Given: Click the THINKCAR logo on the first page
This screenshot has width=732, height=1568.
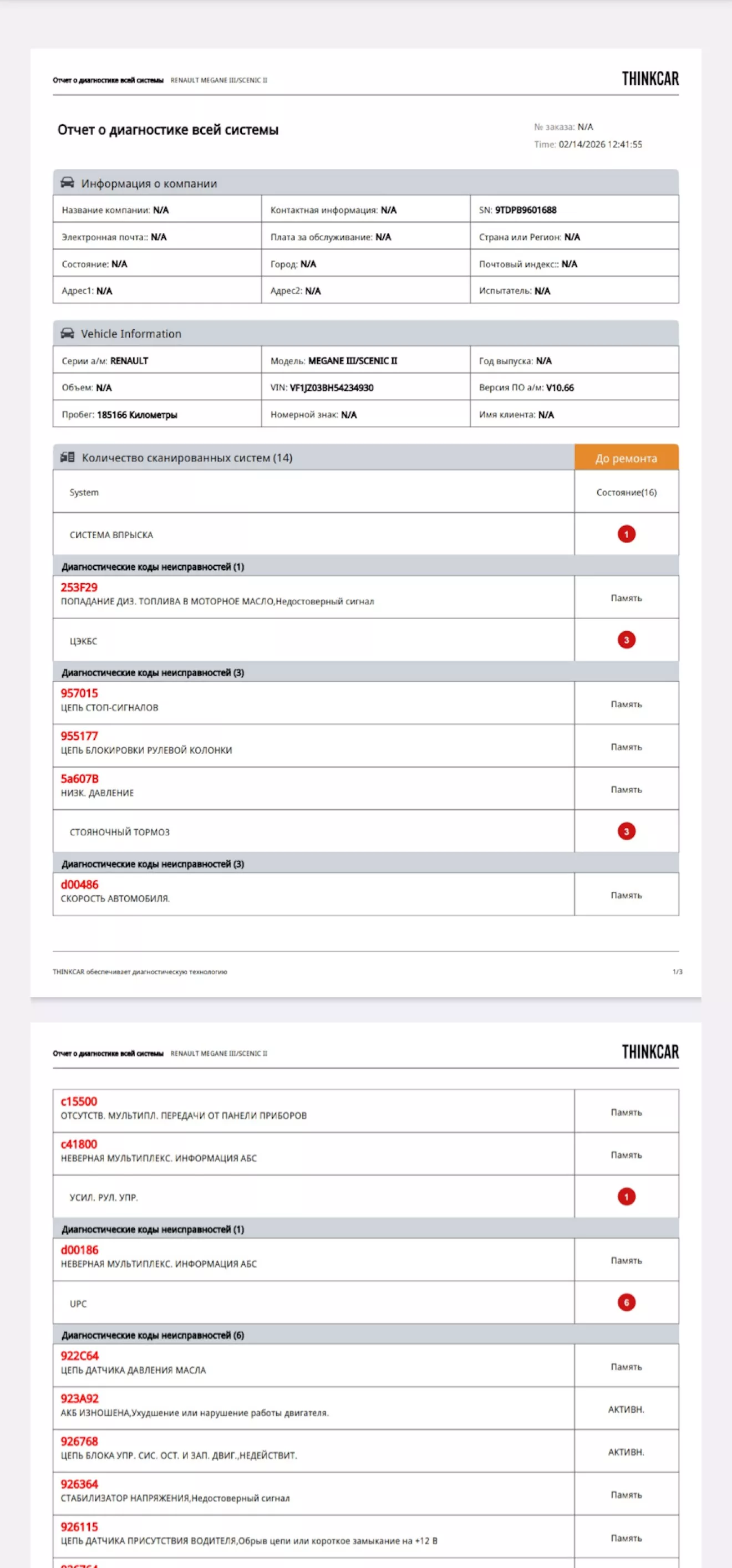Looking at the screenshot, I should tap(650, 79).
